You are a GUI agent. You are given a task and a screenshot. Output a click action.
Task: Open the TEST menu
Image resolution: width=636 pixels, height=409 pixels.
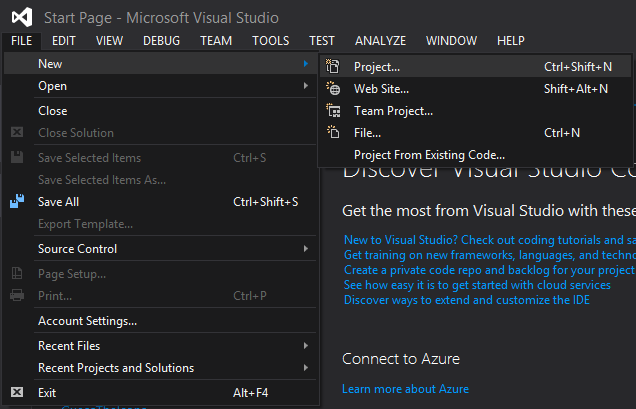point(322,41)
